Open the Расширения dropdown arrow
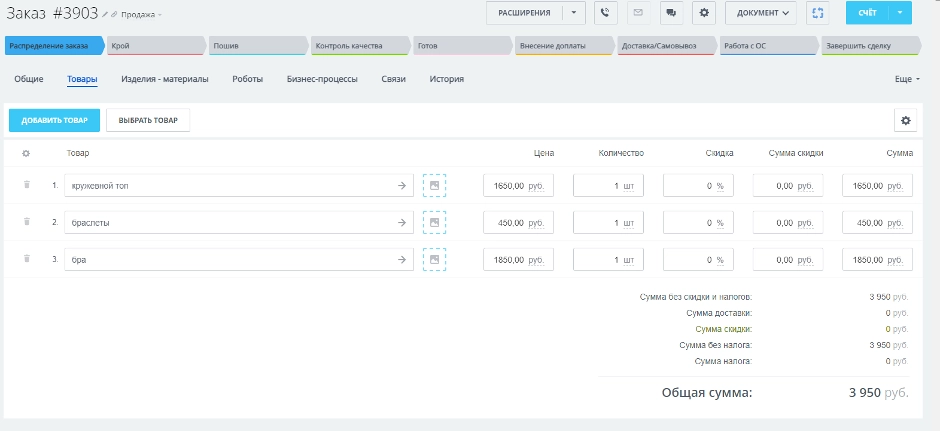Viewport: 941px width, 431px height. click(x=574, y=13)
